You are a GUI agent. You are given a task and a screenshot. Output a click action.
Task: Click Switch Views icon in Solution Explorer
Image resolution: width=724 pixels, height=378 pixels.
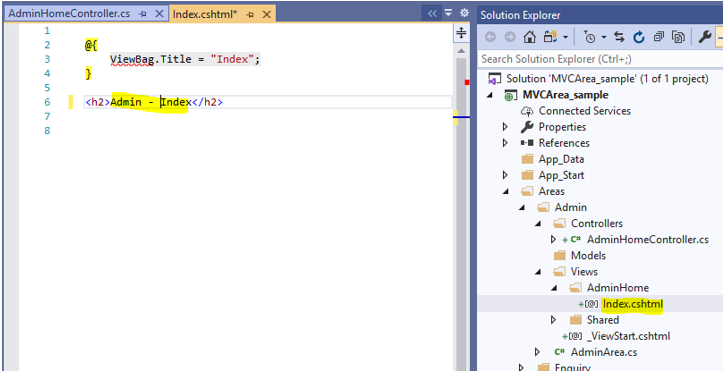(550, 37)
